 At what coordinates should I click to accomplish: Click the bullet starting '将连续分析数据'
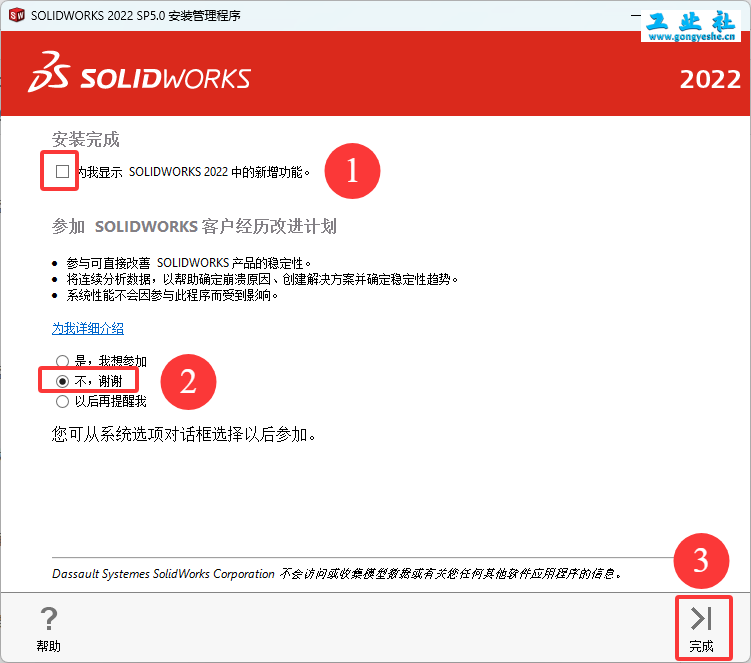click(262, 279)
